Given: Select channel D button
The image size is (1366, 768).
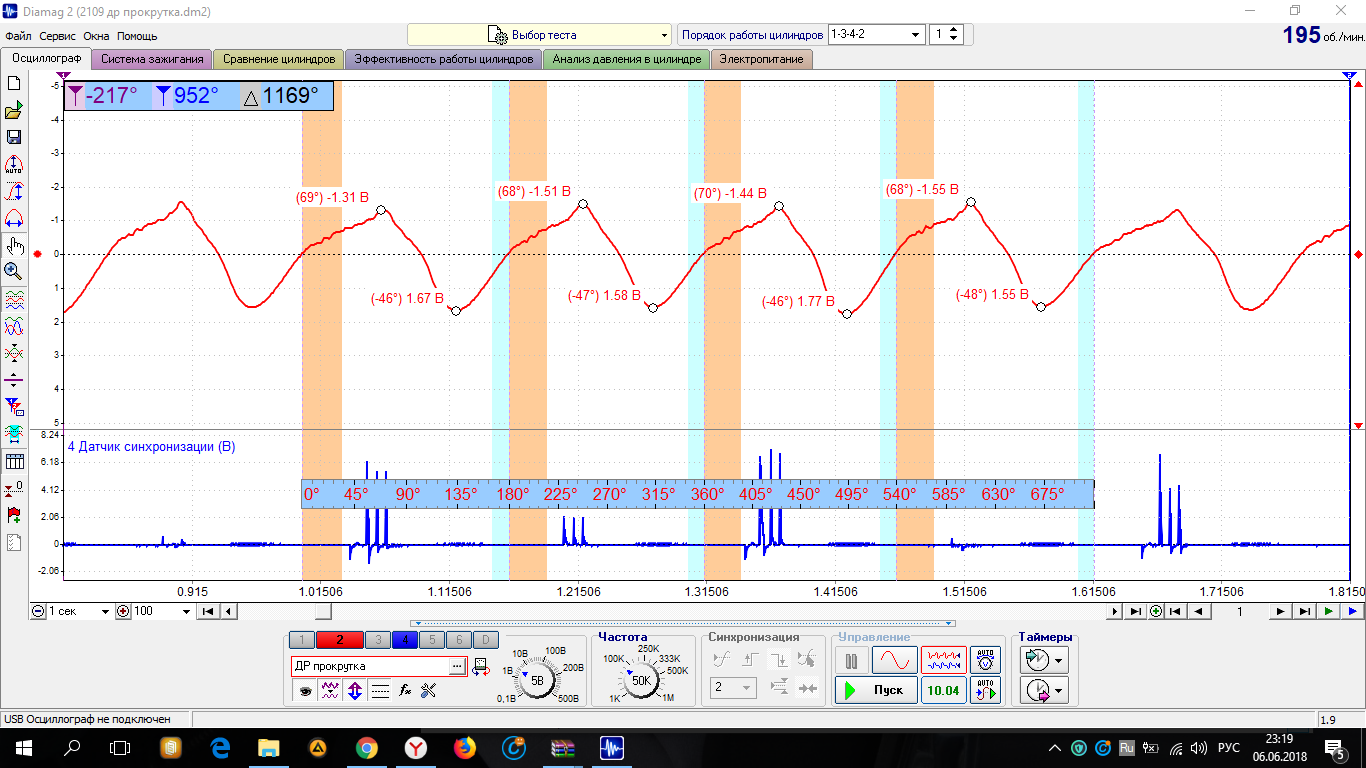Looking at the screenshot, I should (x=484, y=640).
